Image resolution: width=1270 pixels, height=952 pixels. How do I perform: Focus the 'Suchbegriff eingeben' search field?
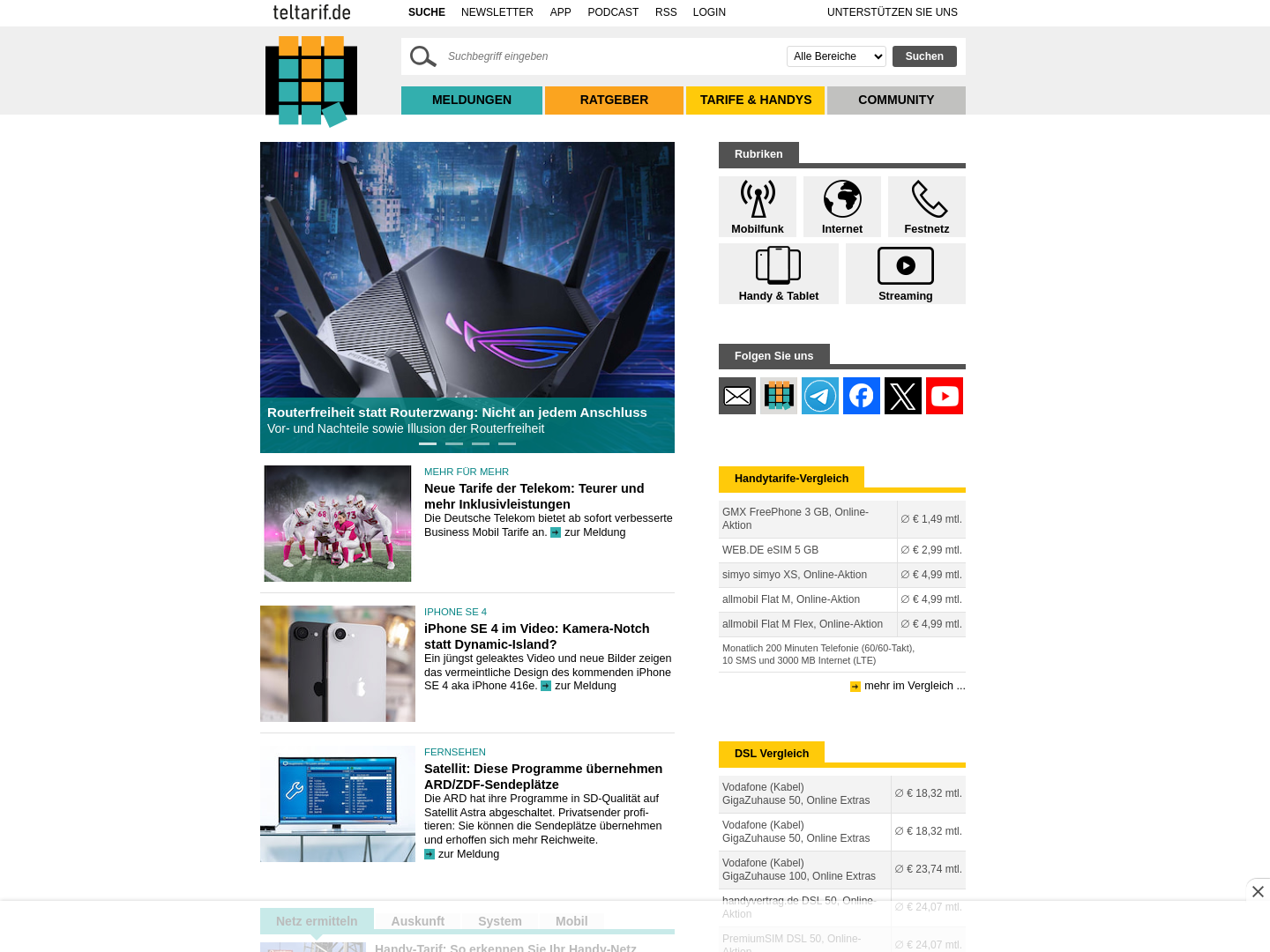click(613, 56)
